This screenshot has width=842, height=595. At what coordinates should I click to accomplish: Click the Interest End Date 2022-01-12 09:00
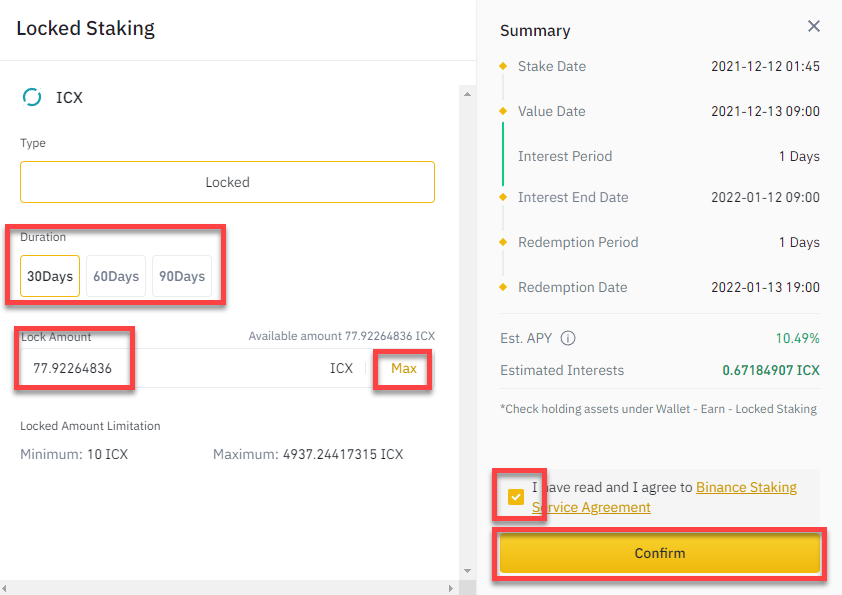tap(766, 198)
